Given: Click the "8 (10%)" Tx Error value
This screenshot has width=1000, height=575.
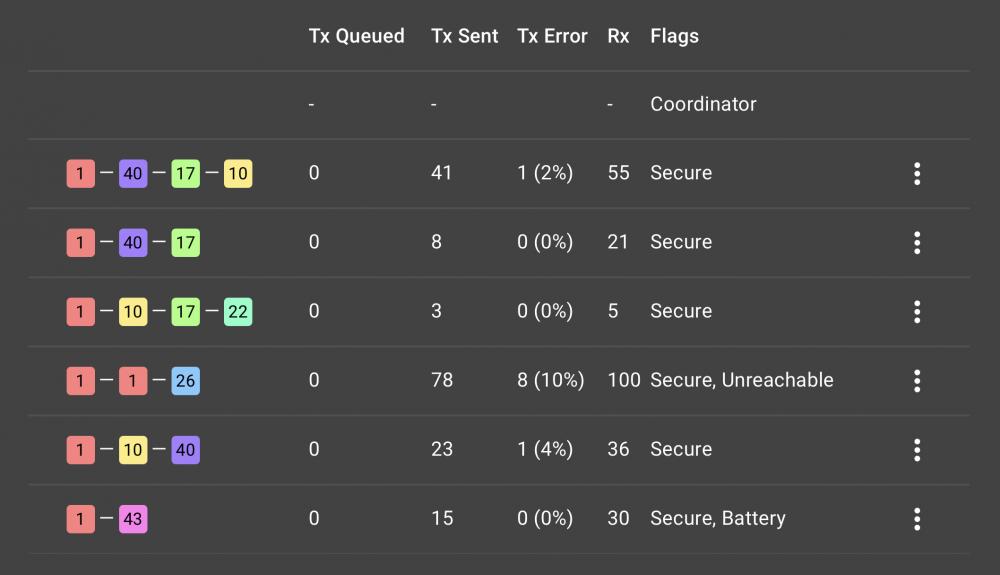Looking at the screenshot, I should [x=550, y=380].
